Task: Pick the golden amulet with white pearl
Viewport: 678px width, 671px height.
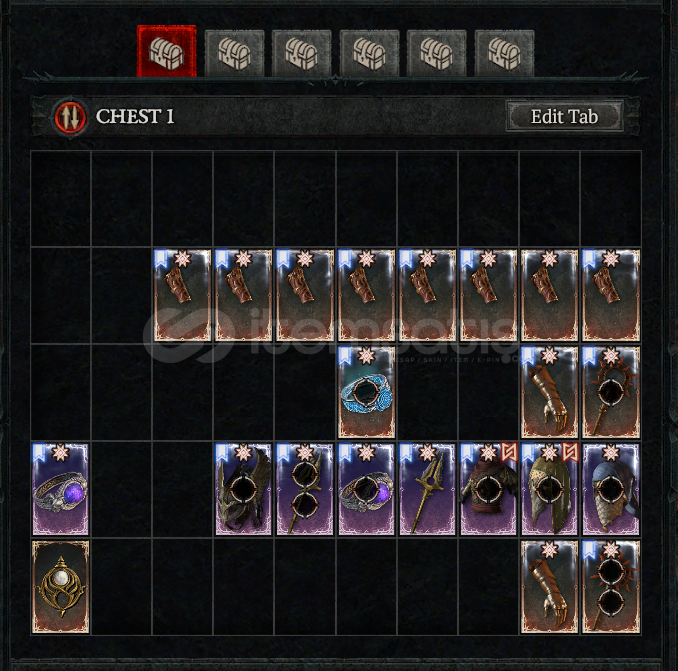Action: pos(61,586)
